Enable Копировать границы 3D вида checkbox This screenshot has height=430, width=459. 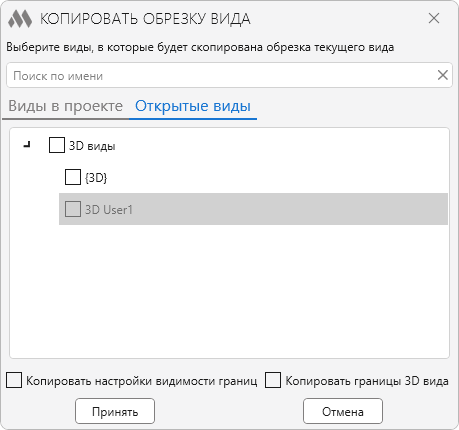[273, 380]
